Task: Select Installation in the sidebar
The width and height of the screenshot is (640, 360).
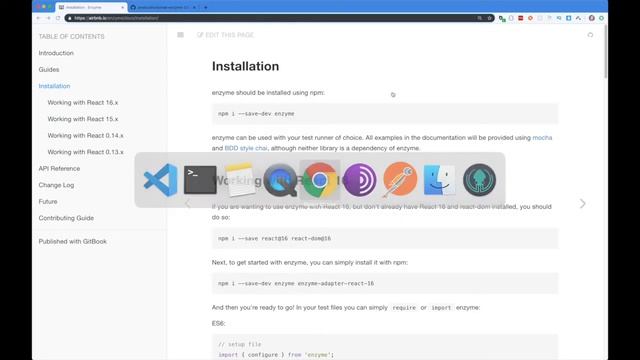Action: pyautogui.click(x=54, y=86)
